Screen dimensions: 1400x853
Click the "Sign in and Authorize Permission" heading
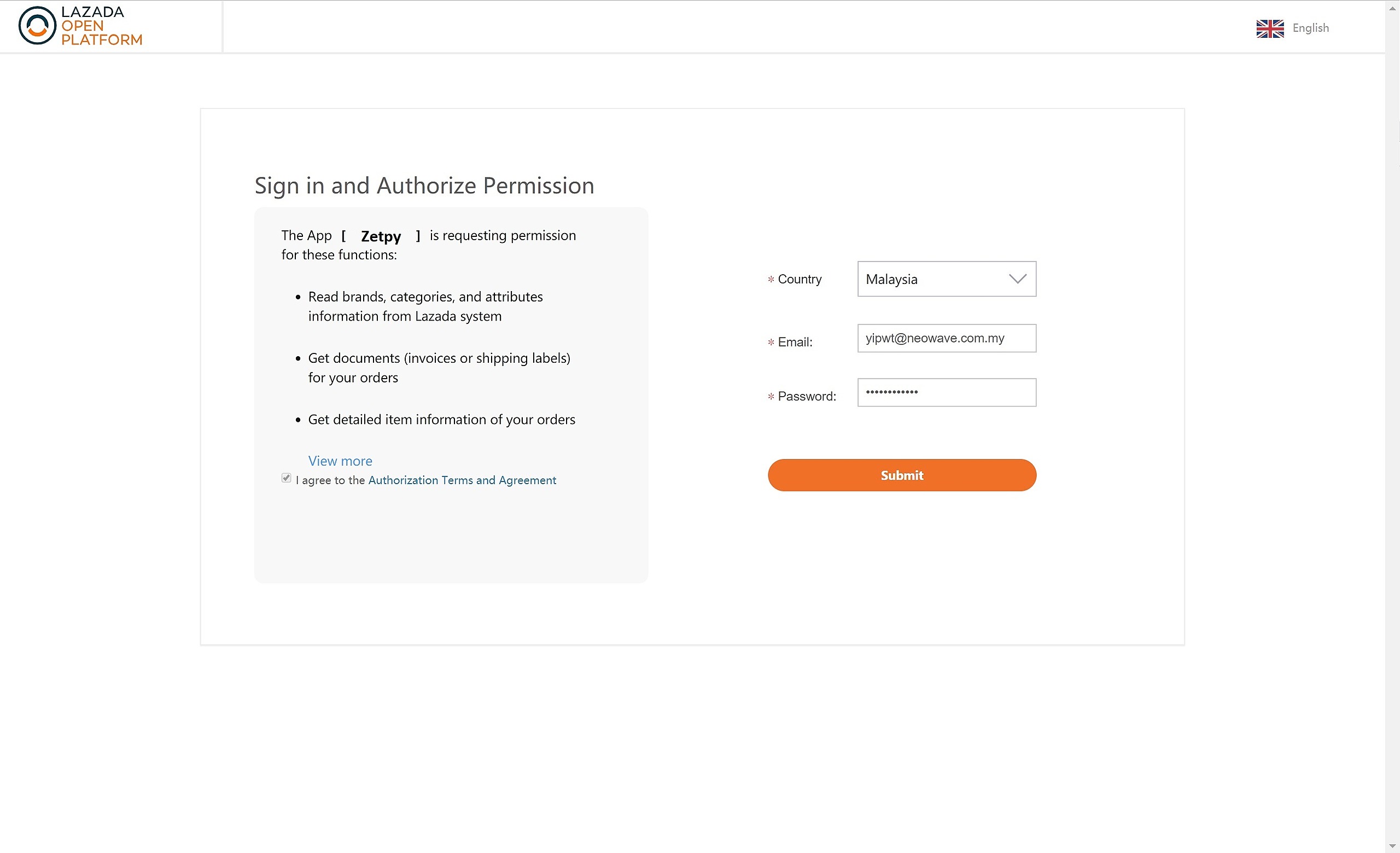[x=424, y=186]
